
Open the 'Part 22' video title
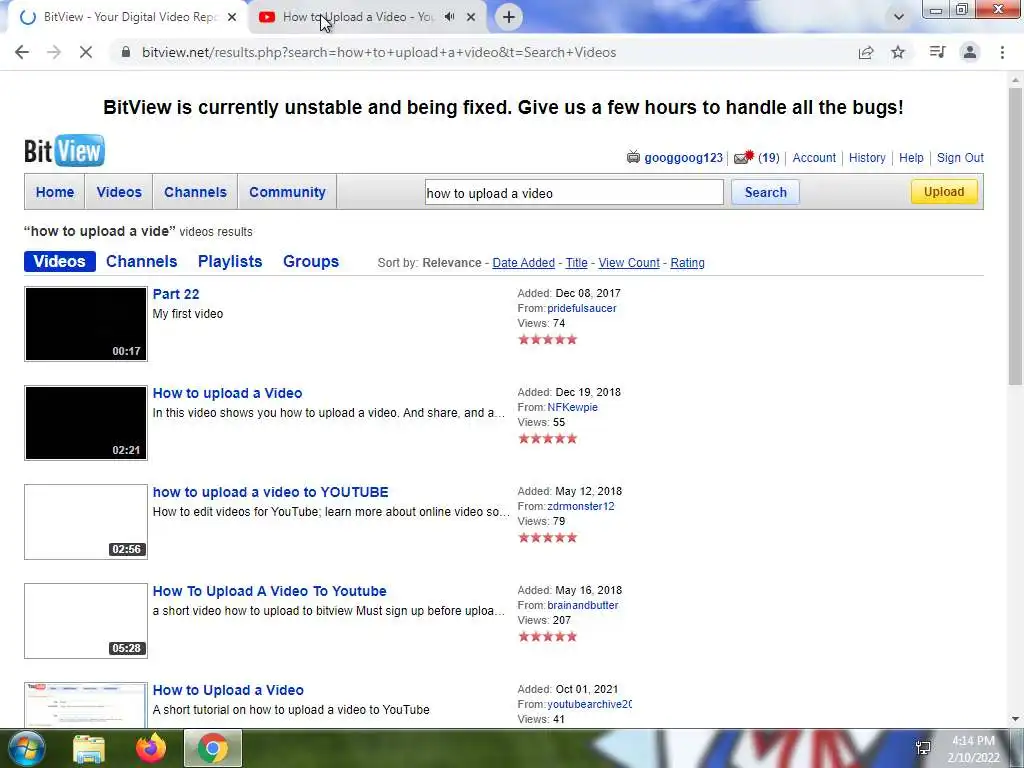tap(176, 294)
